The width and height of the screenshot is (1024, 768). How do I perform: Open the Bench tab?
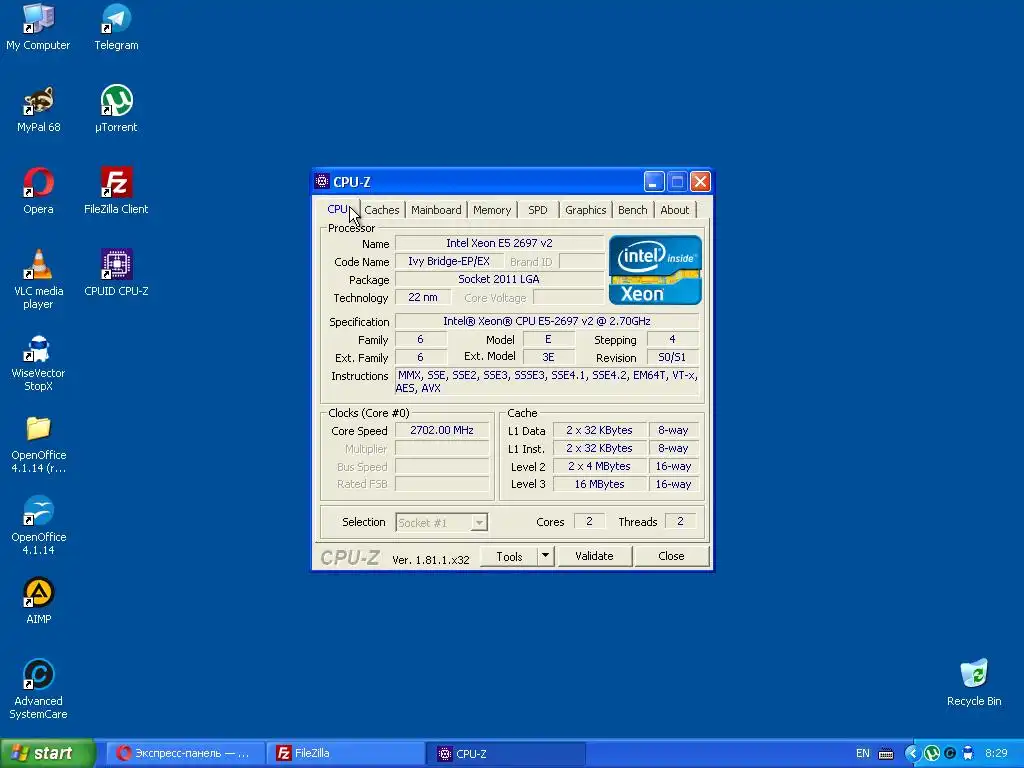pyautogui.click(x=632, y=210)
